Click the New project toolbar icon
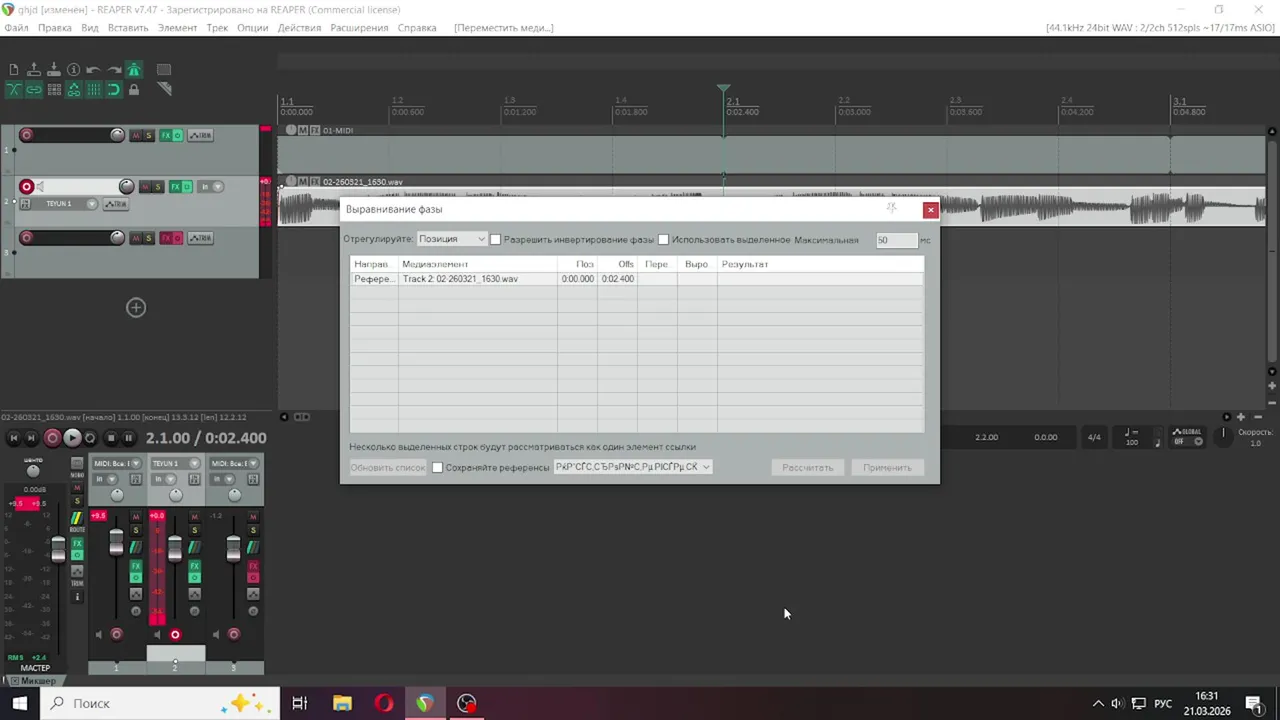The height and width of the screenshot is (720, 1280). 13,70
